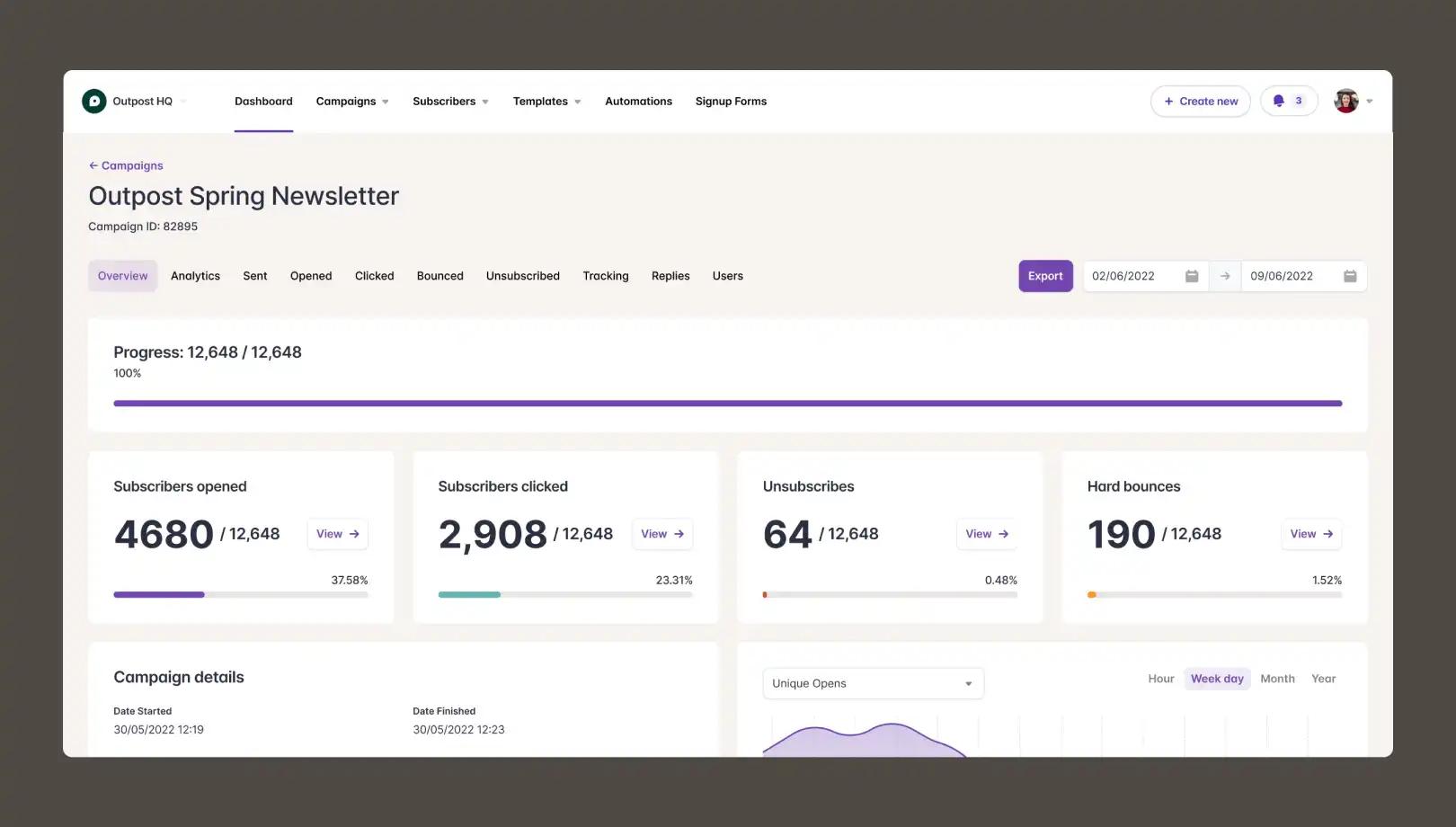This screenshot has height=827, width=1456.
Task: Click the Unique Opens area chart
Action: (865, 741)
